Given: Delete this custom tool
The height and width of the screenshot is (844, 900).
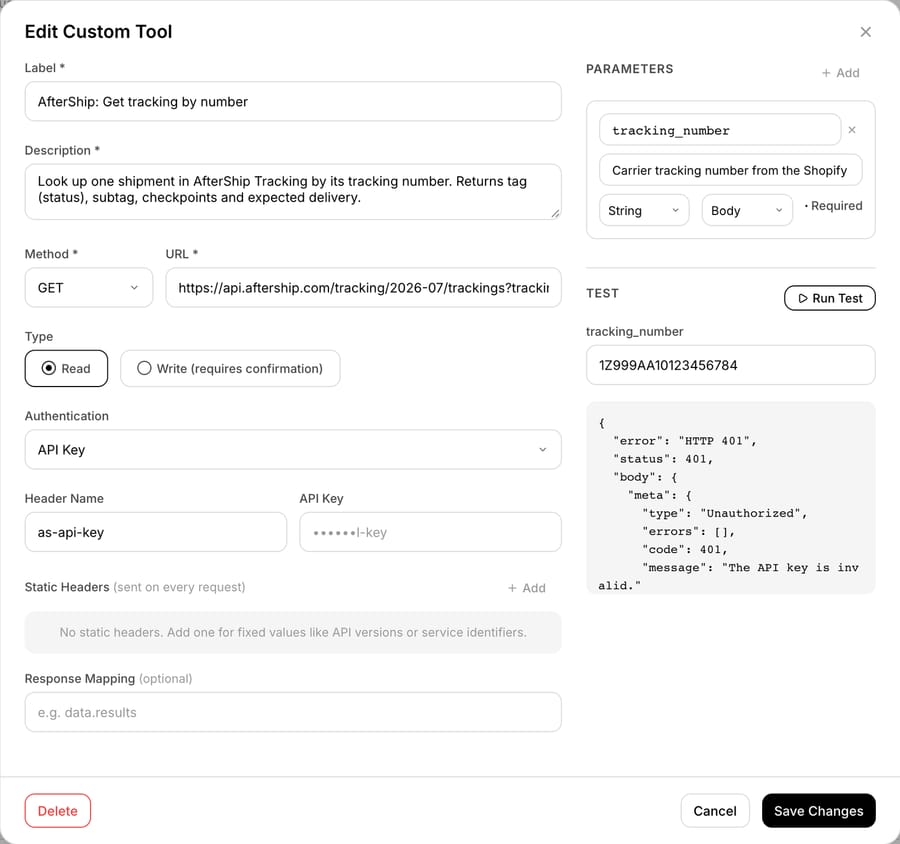Looking at the screenshot, I should [x=57, y=811].
